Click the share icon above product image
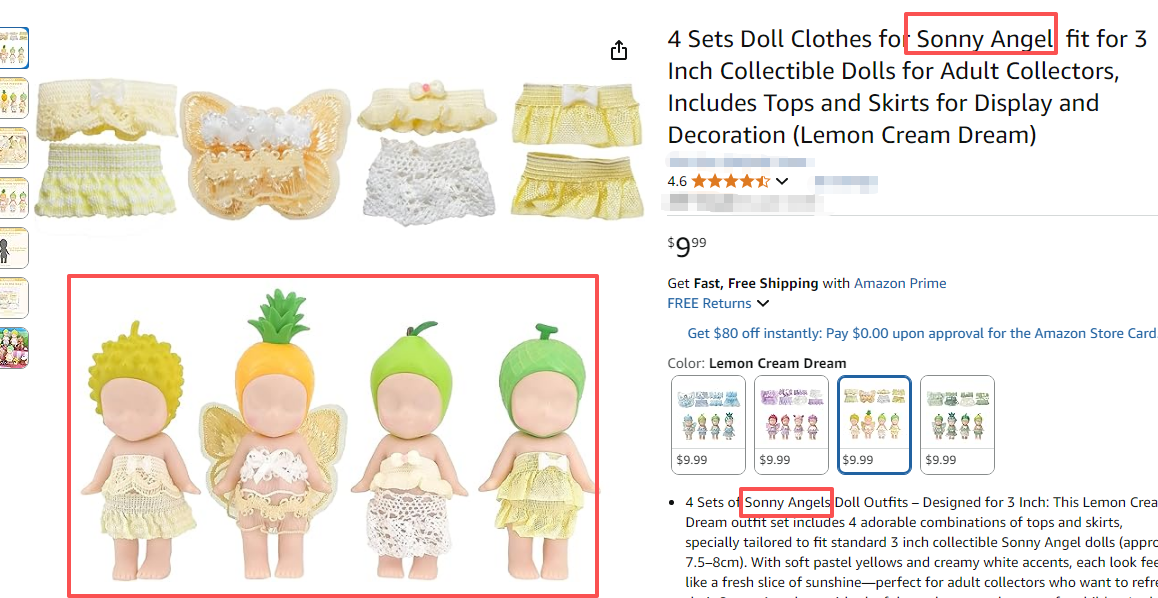Viewport: 1158px width, 598px height. (619, 51)
